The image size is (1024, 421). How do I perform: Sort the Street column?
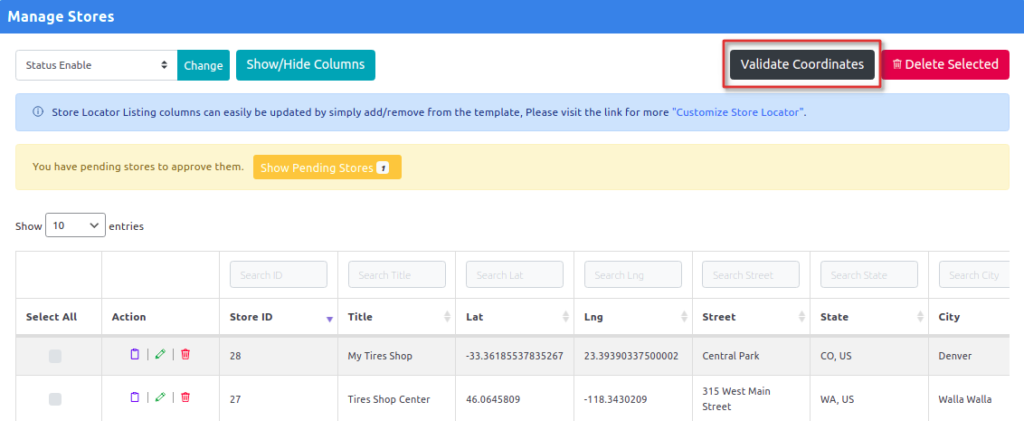(x=802, y=317)
